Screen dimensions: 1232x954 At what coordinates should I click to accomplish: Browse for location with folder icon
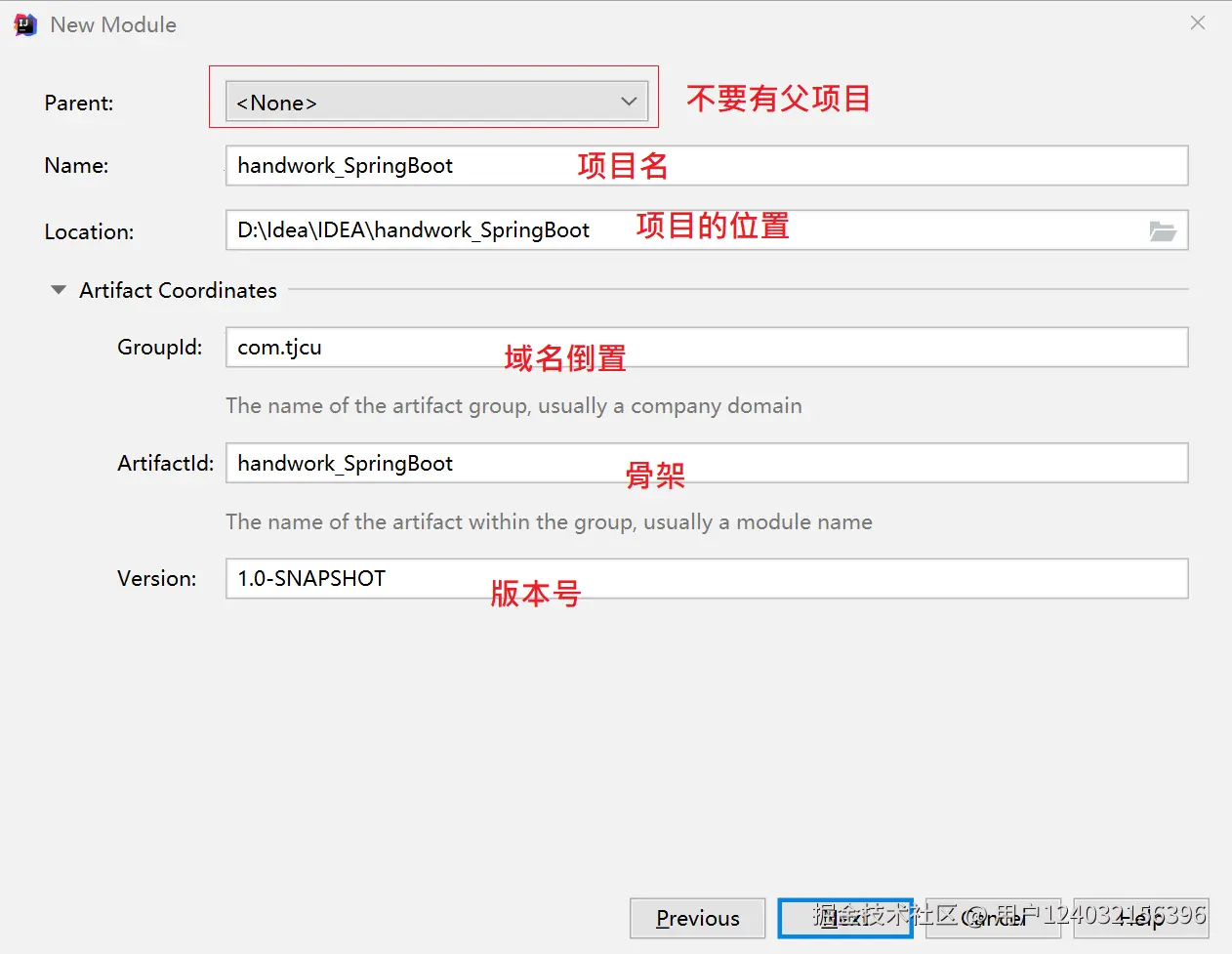point(1162,231)
